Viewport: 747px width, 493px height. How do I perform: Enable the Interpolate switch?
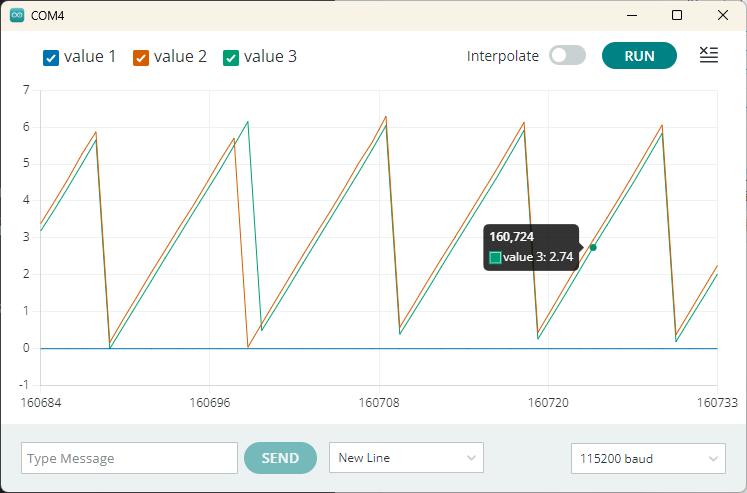pyautogui.click(x=567, y=56)
